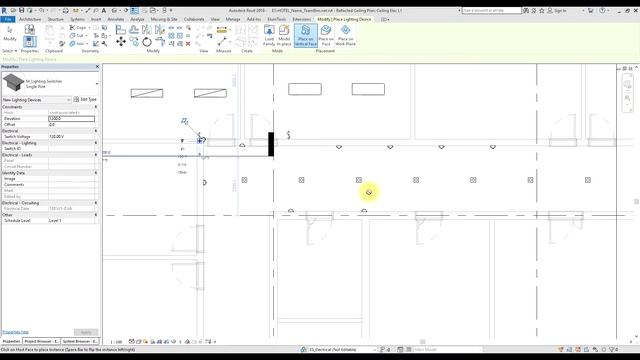
Task: Toggle Place on Vertical Face
Action: (306, 35)
